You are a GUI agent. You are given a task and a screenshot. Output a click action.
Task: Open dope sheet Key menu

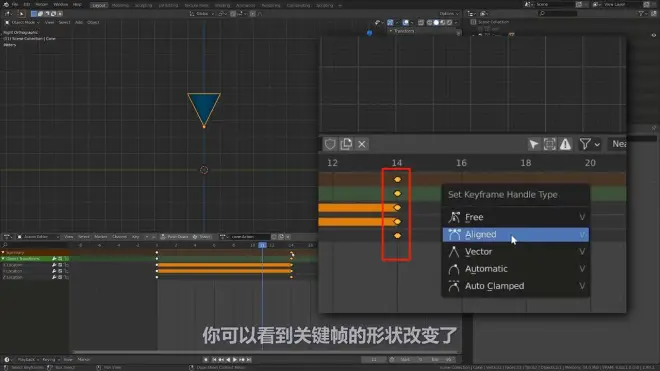(x=136, y=237)
